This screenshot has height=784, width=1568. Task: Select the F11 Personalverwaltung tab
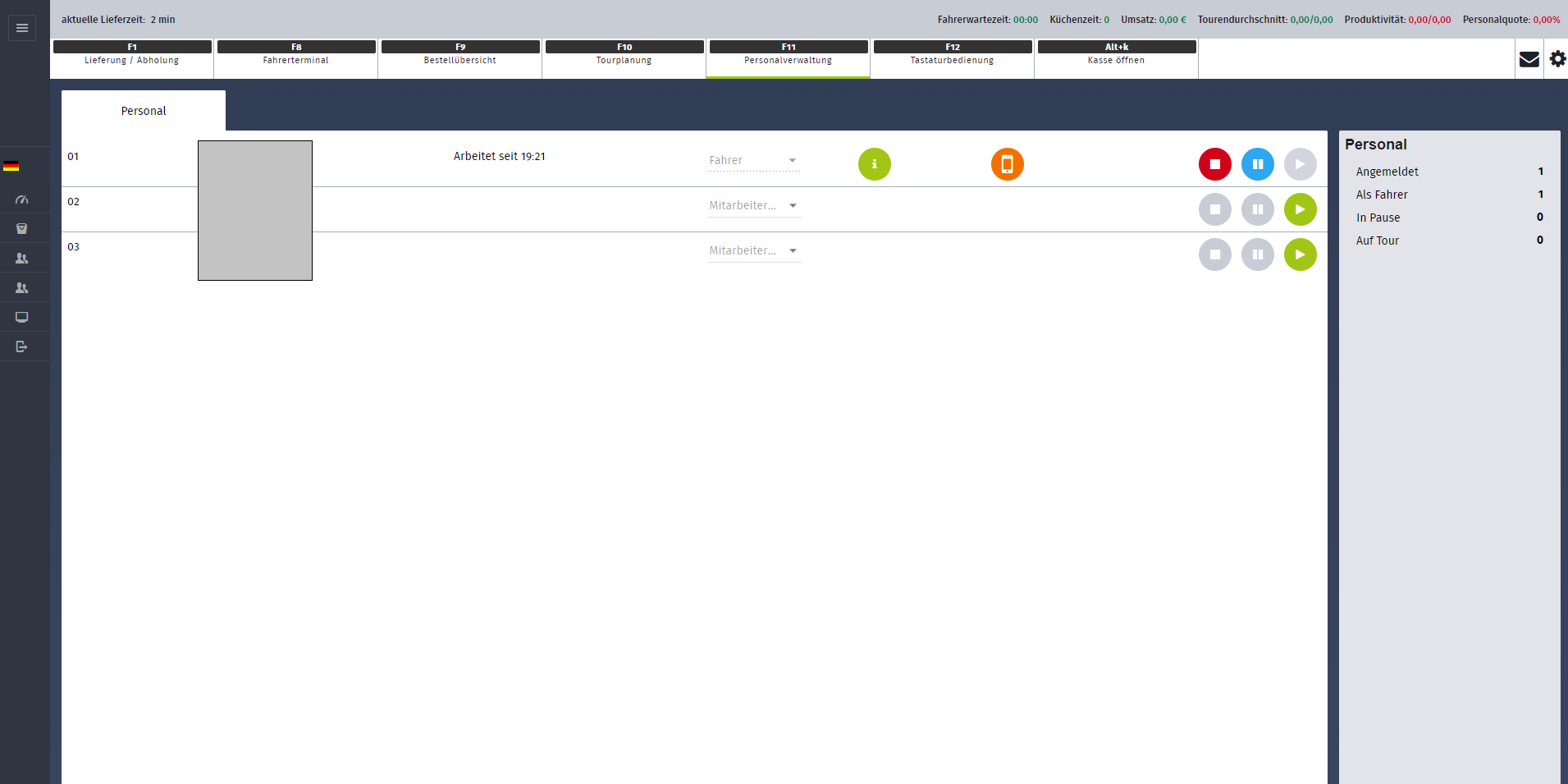[x=789, y=58]
